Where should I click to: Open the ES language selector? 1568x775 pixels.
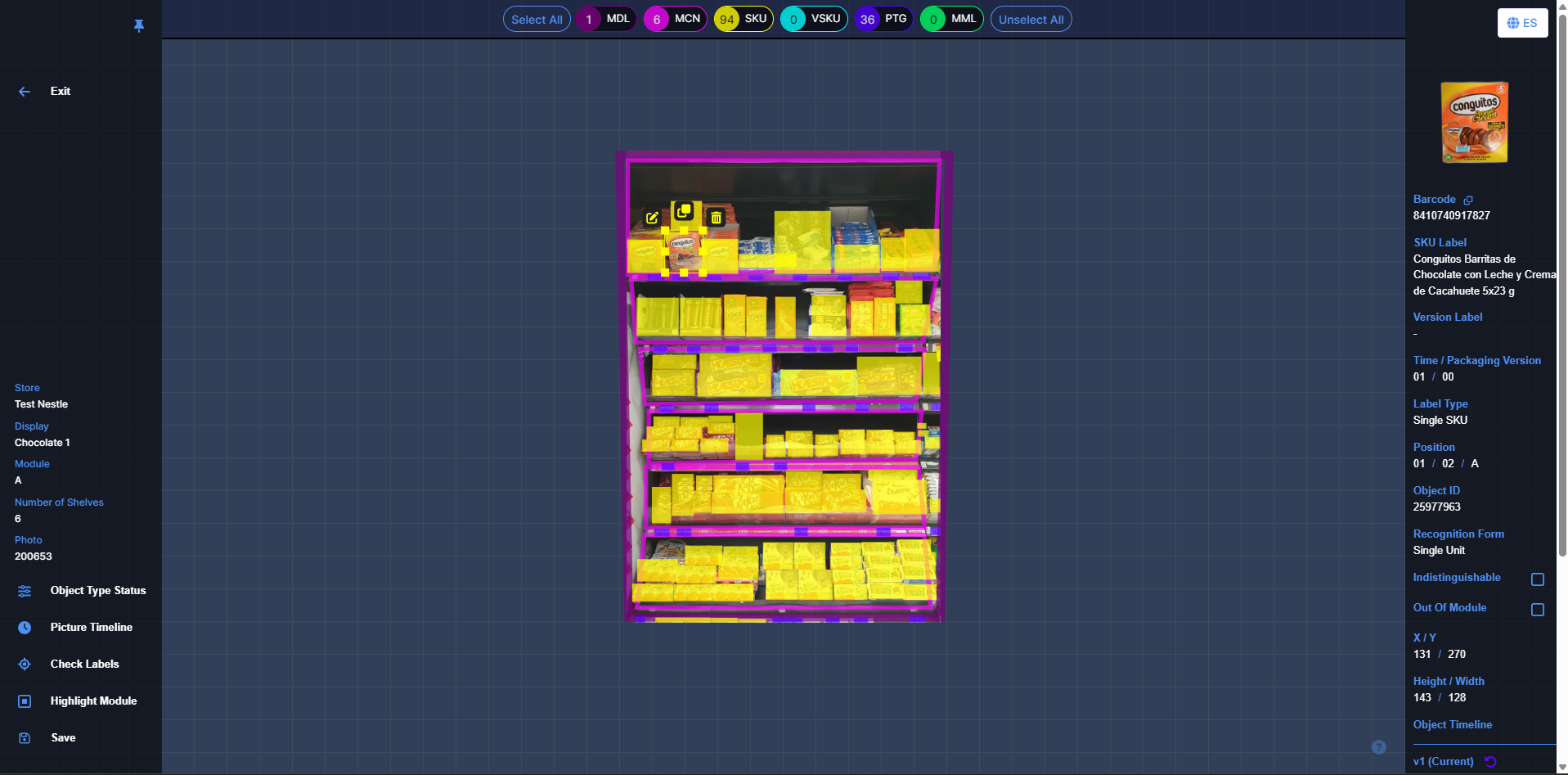pyautogui.click(x=1522, y=23)
